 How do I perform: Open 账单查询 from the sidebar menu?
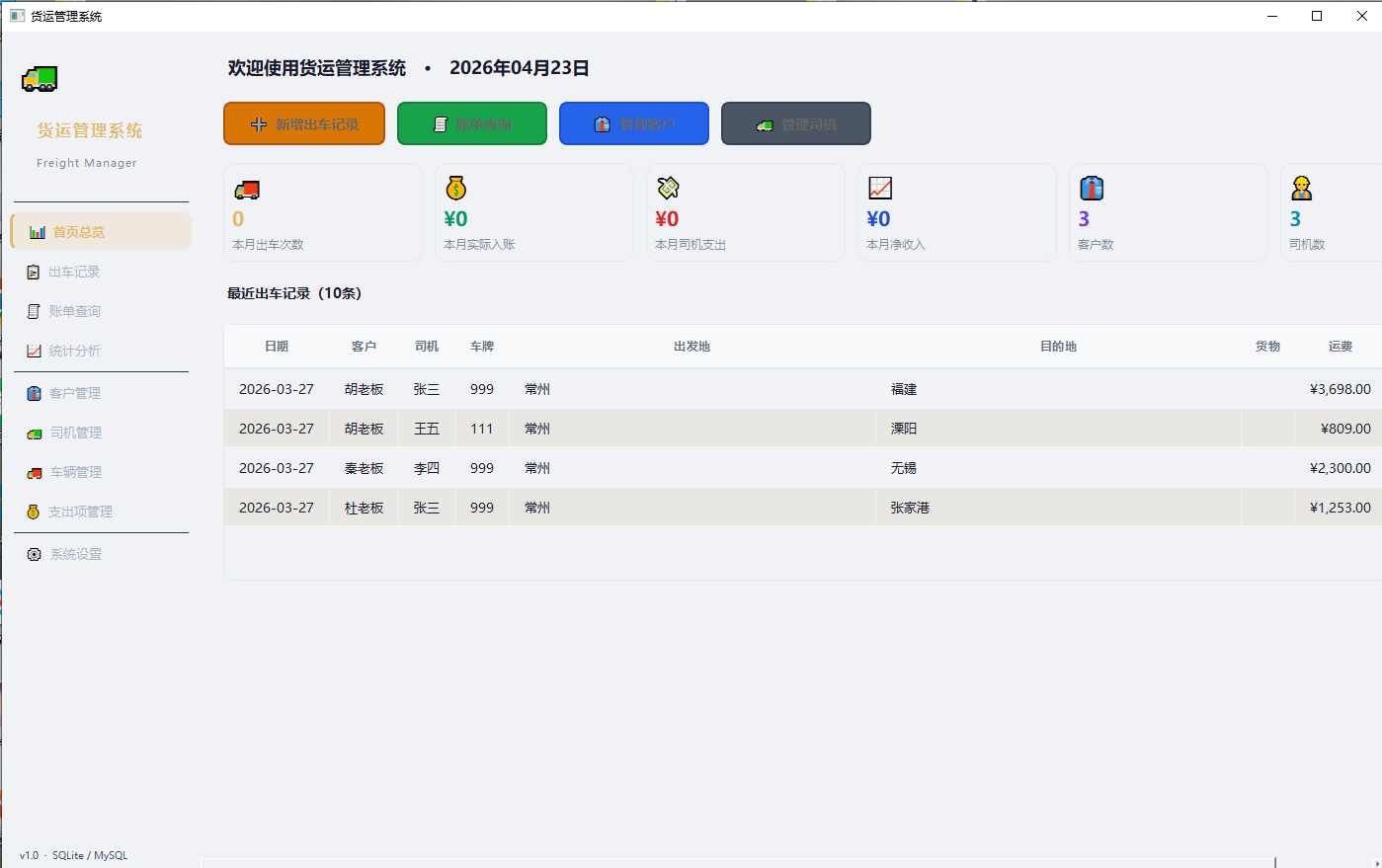[75, 311]
